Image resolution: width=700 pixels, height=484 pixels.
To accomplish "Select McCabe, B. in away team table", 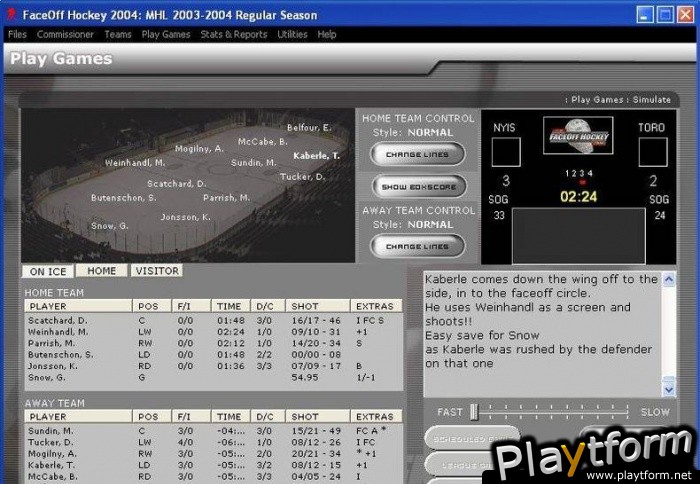I will [x=213, y=476].
